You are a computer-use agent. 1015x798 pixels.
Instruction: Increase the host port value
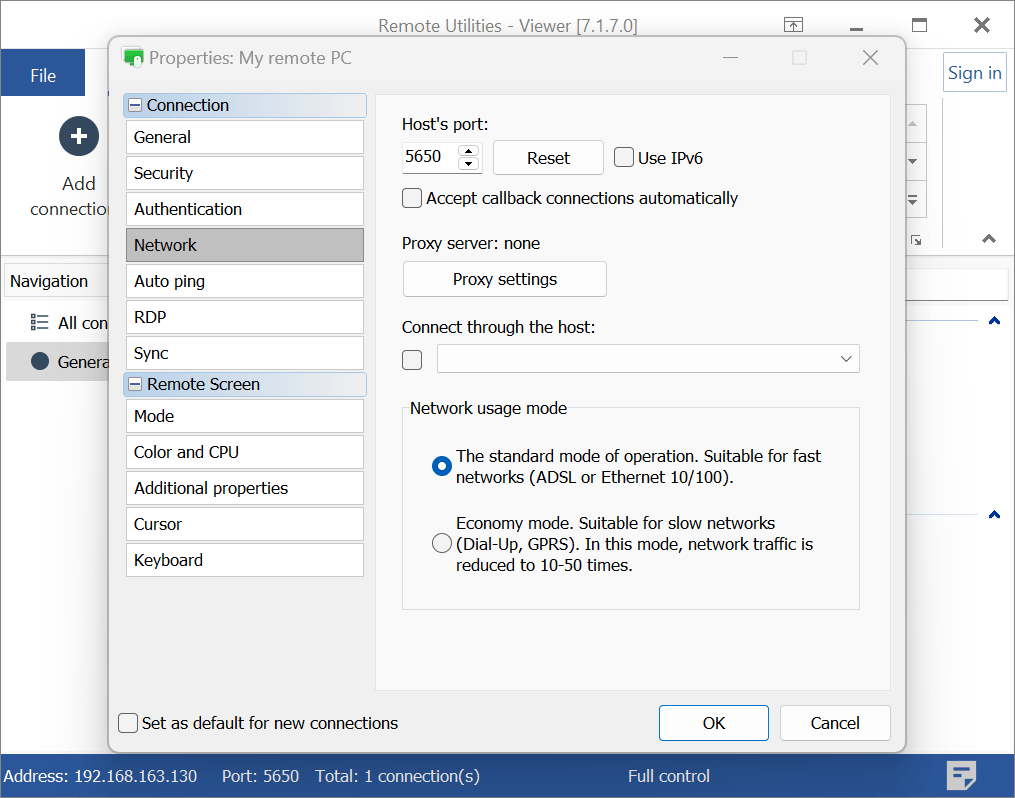coord(469,151)
